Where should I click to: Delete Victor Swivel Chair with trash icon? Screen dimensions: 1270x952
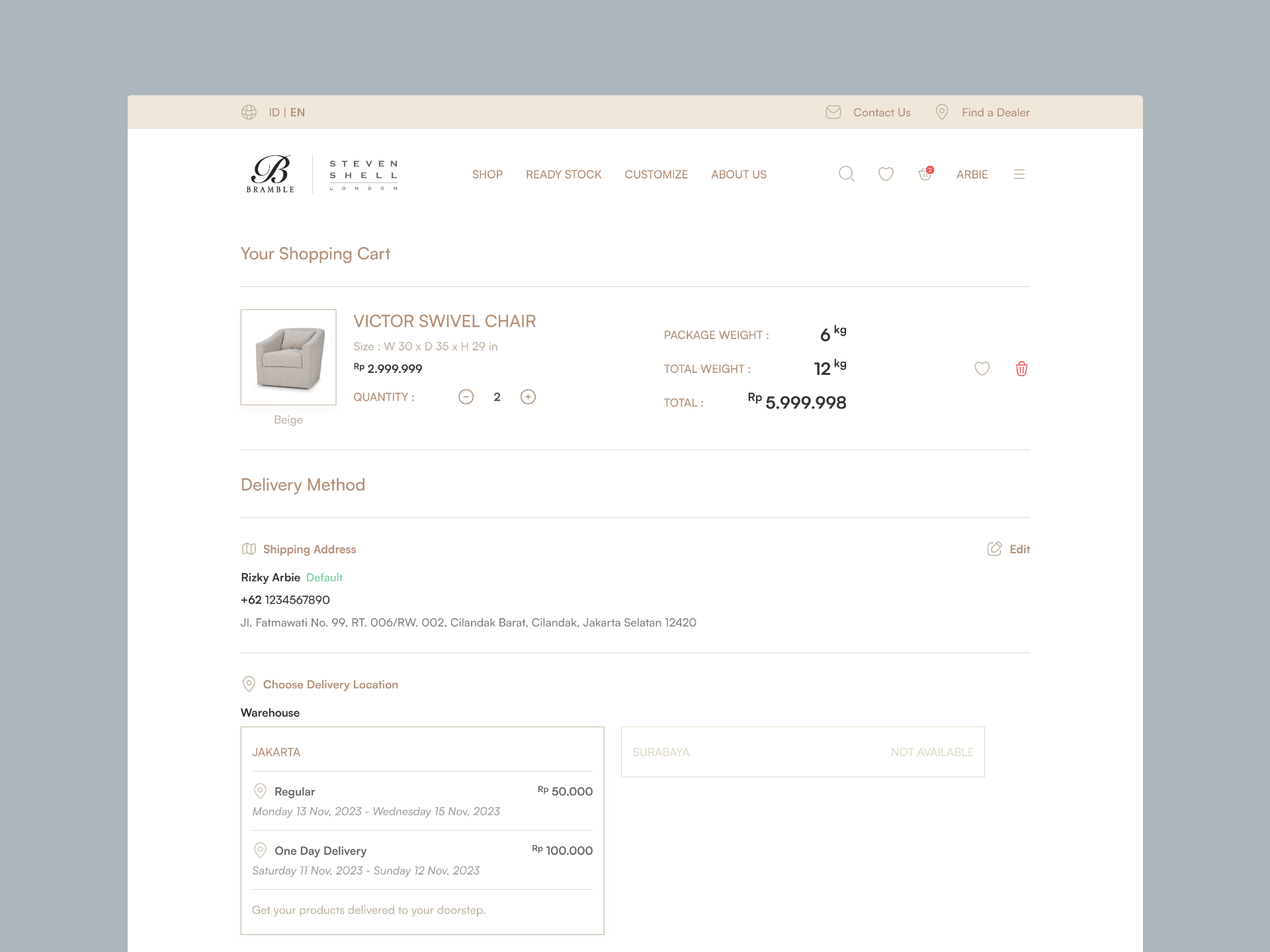click(1021, 369)
